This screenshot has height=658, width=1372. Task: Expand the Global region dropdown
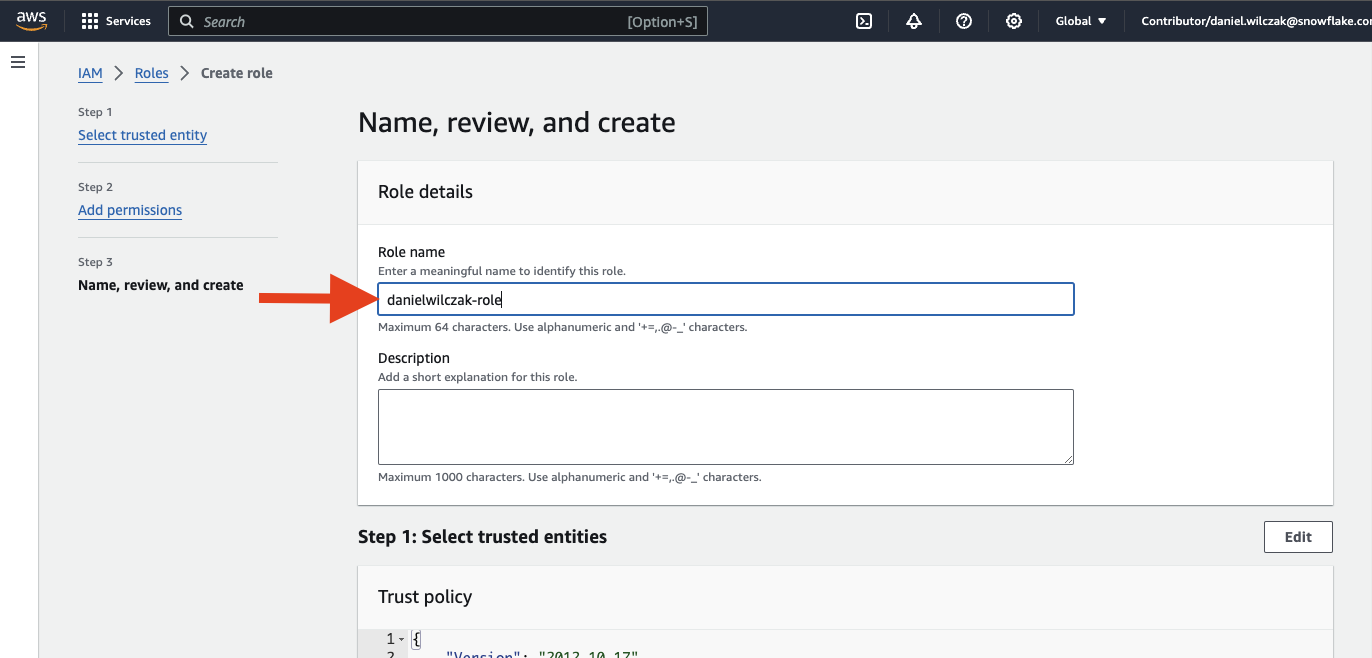(x=1081, y=21)
